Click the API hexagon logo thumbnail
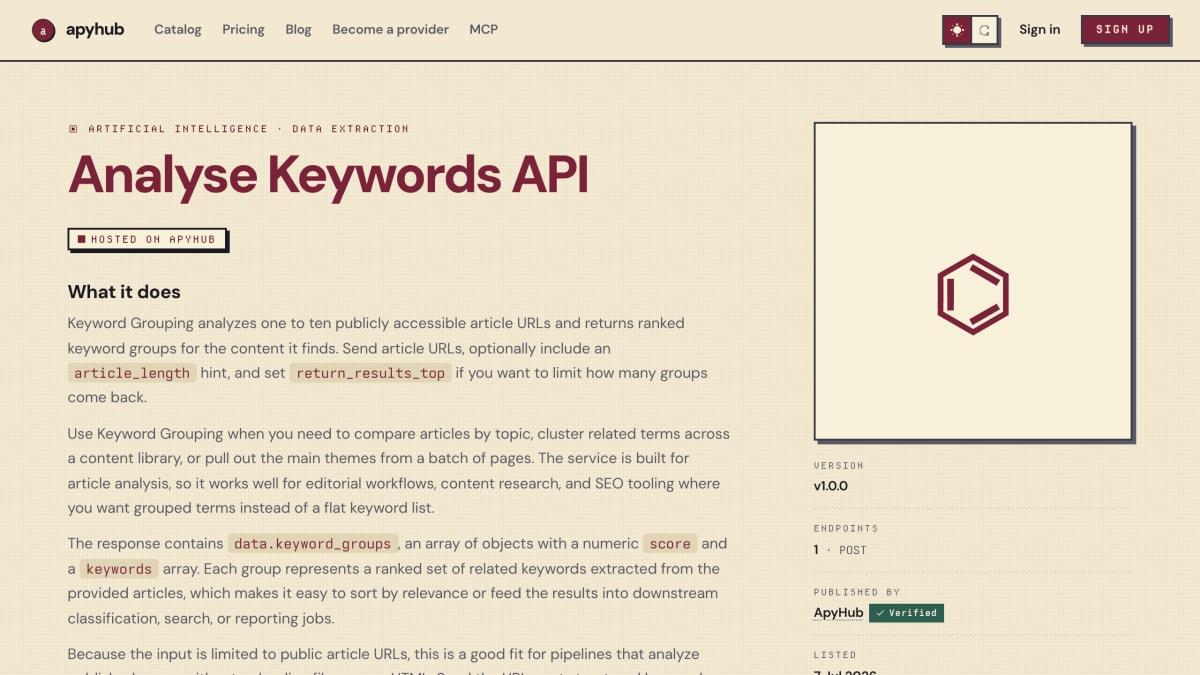 pyautogui.click(x=972, y=281)
